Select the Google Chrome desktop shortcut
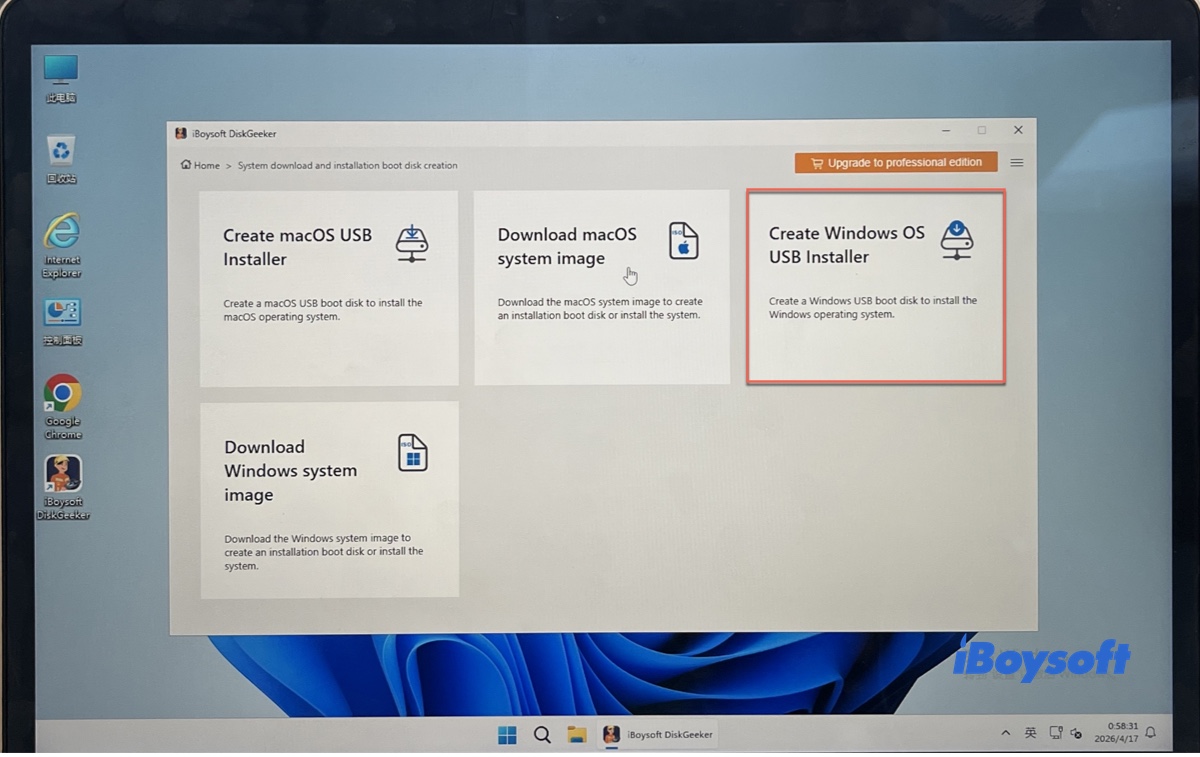 click(x=62, y=407)
